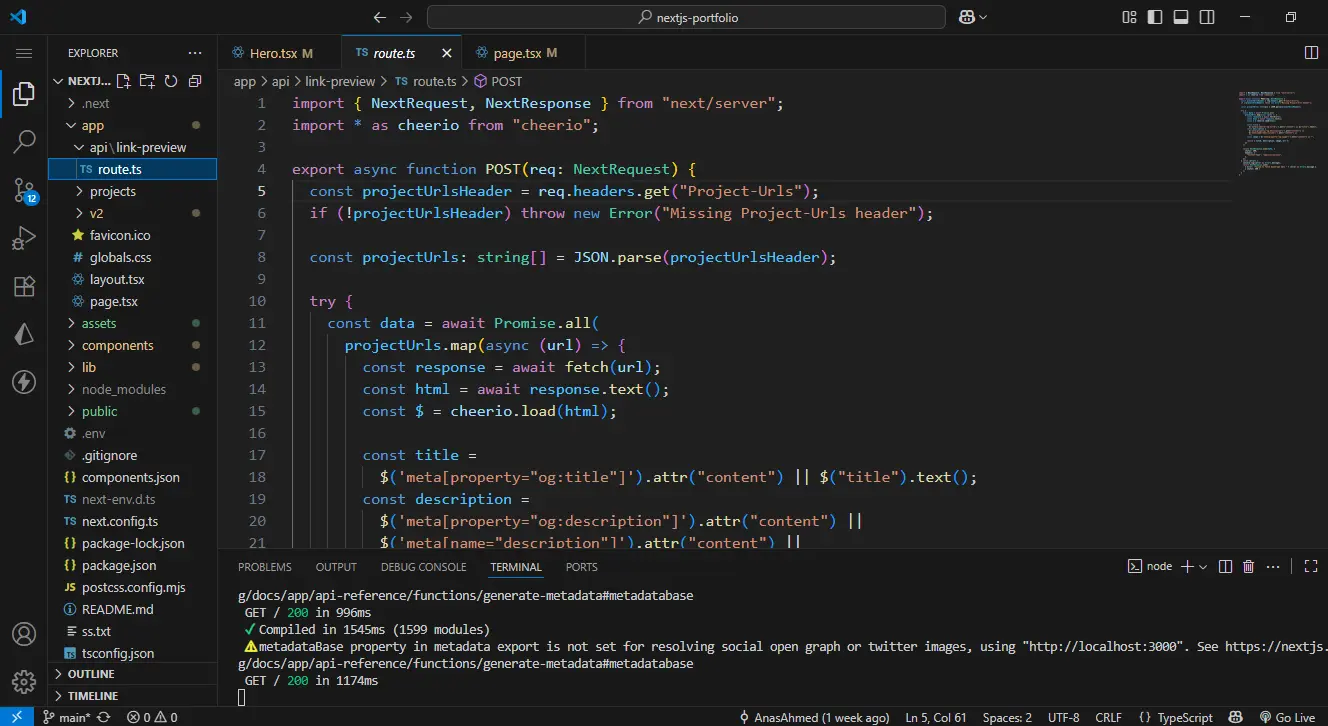Click Go Live in the status bar
This screenshot has height=726, width=1328.
click(x=1286, y=717)
